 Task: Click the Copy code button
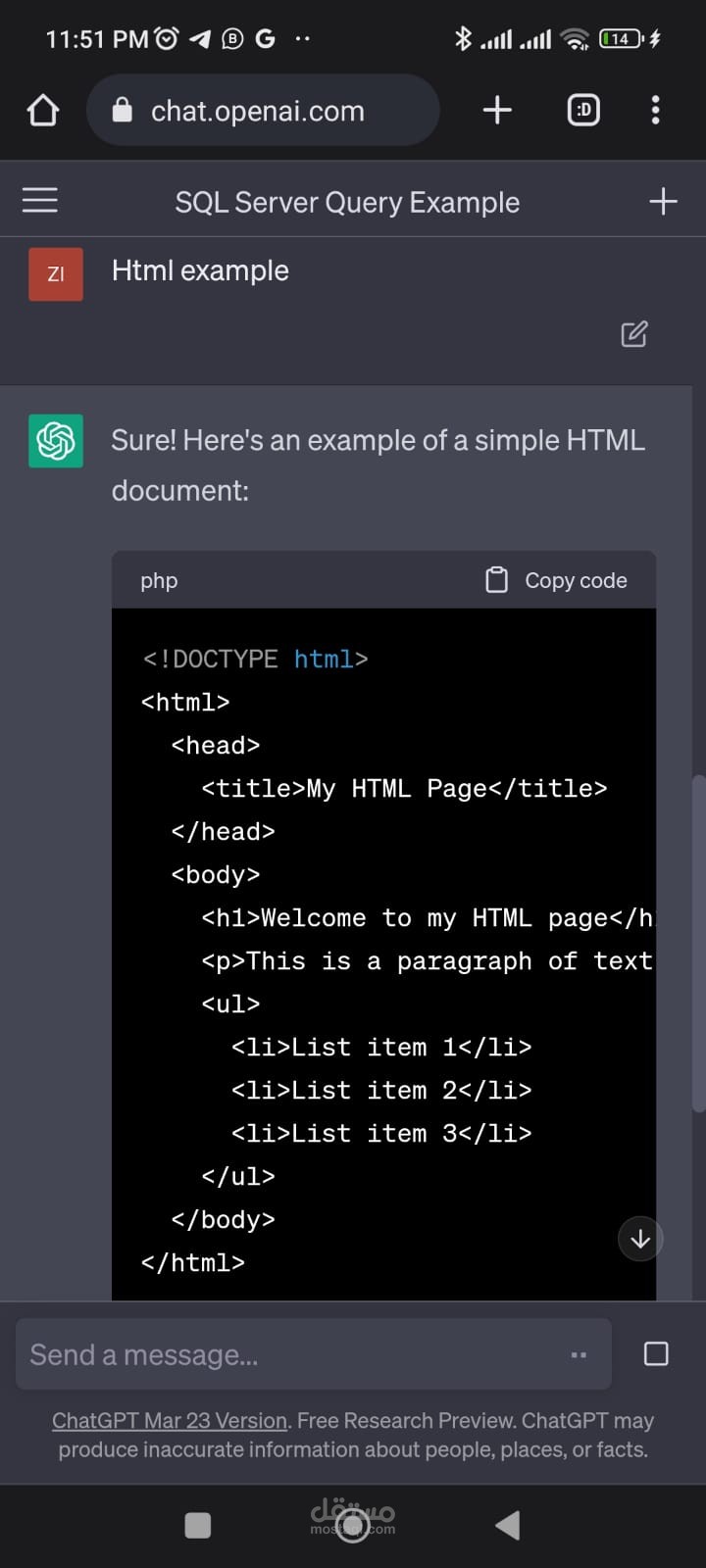coord(557,580)
